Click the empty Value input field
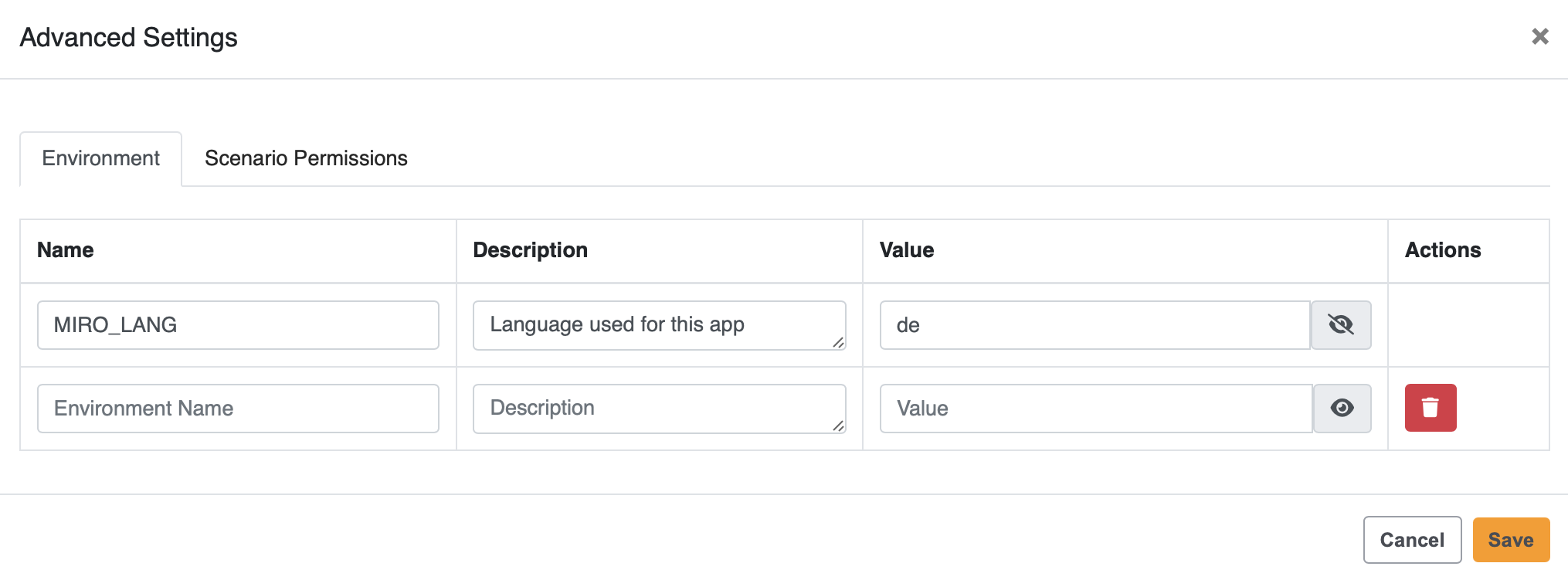 point(1095,409)
